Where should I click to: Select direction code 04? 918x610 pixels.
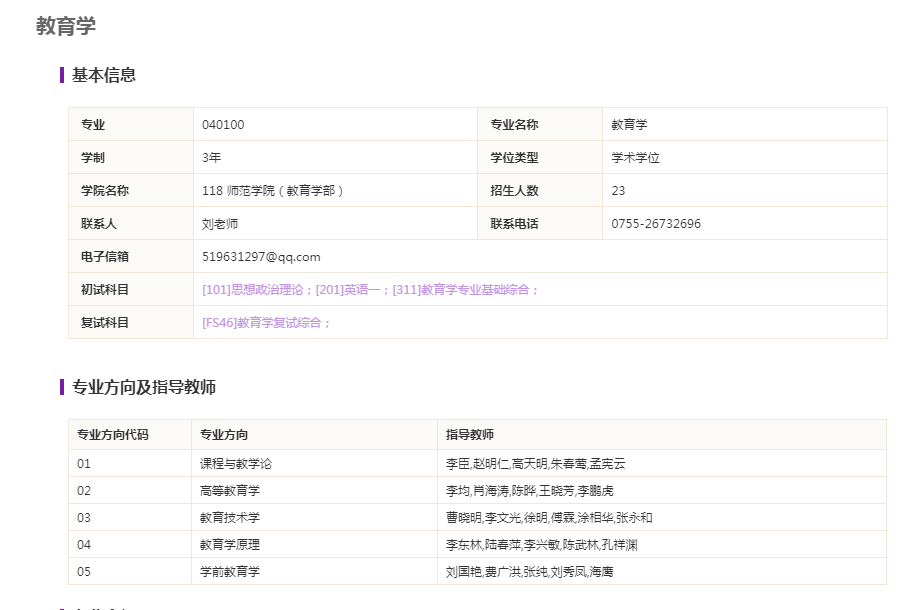tap(84, 544)
